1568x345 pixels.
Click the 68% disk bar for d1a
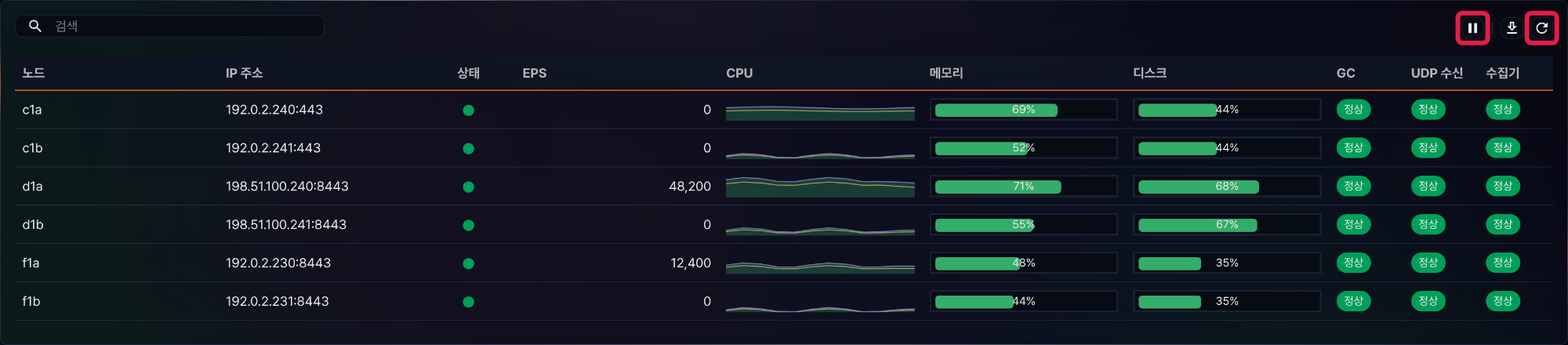pyautogui.click(x=1227, y=187)
